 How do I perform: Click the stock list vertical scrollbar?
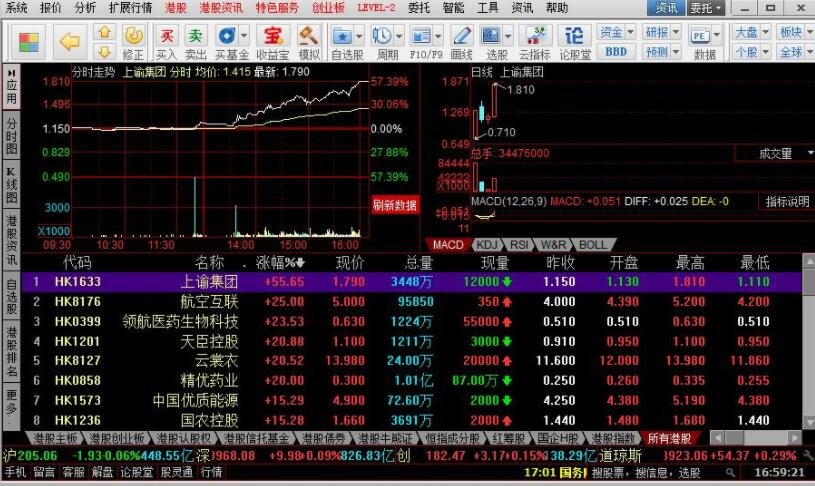click(x=808, y=341)
